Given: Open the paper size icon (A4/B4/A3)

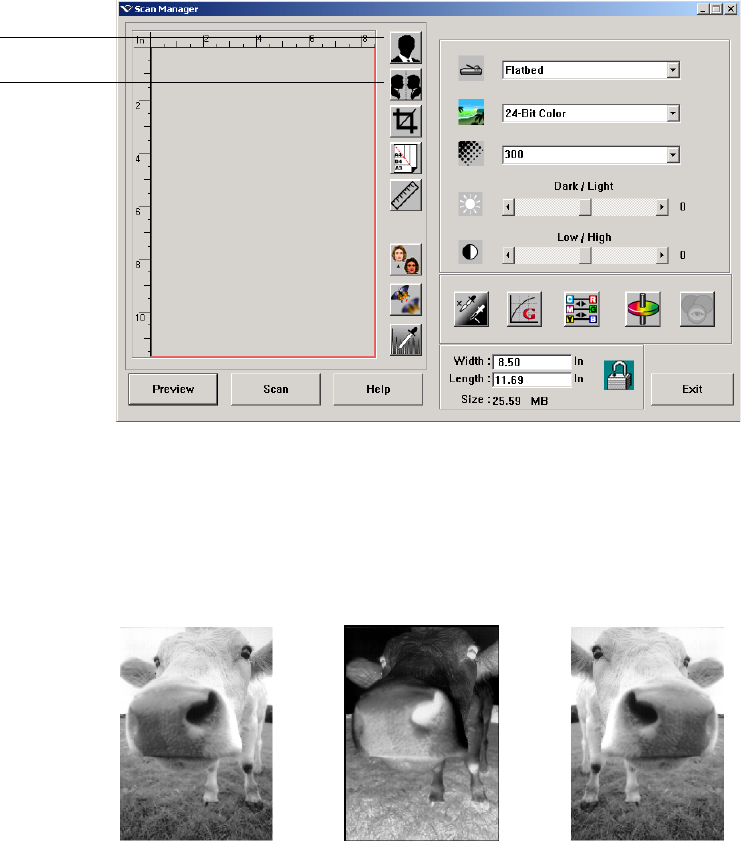Looking at the screenshot, I should tap(406, 158).
